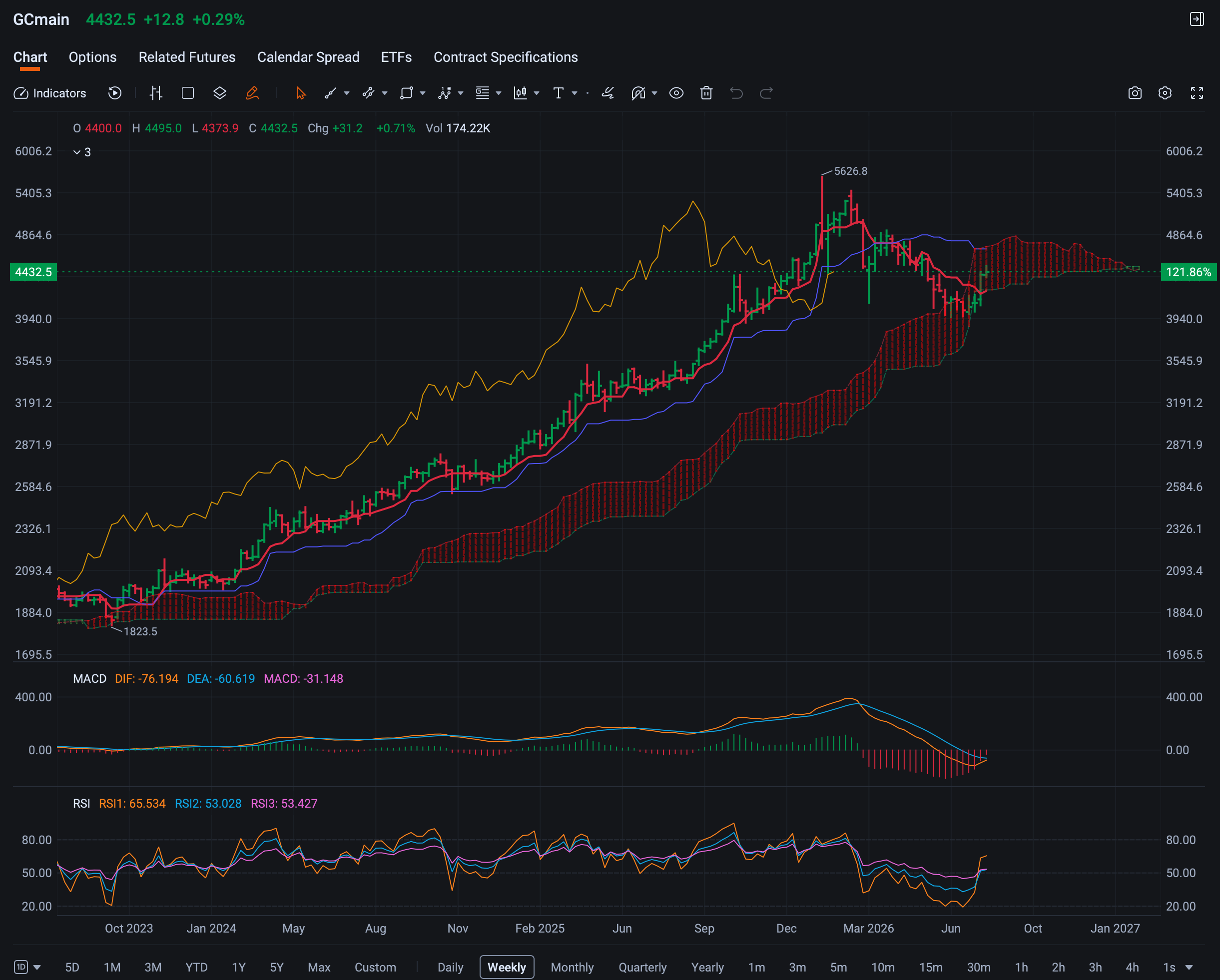Switch to Contract Specifications tab
This screenshot has width=1220, height=980.
point(506,57)
